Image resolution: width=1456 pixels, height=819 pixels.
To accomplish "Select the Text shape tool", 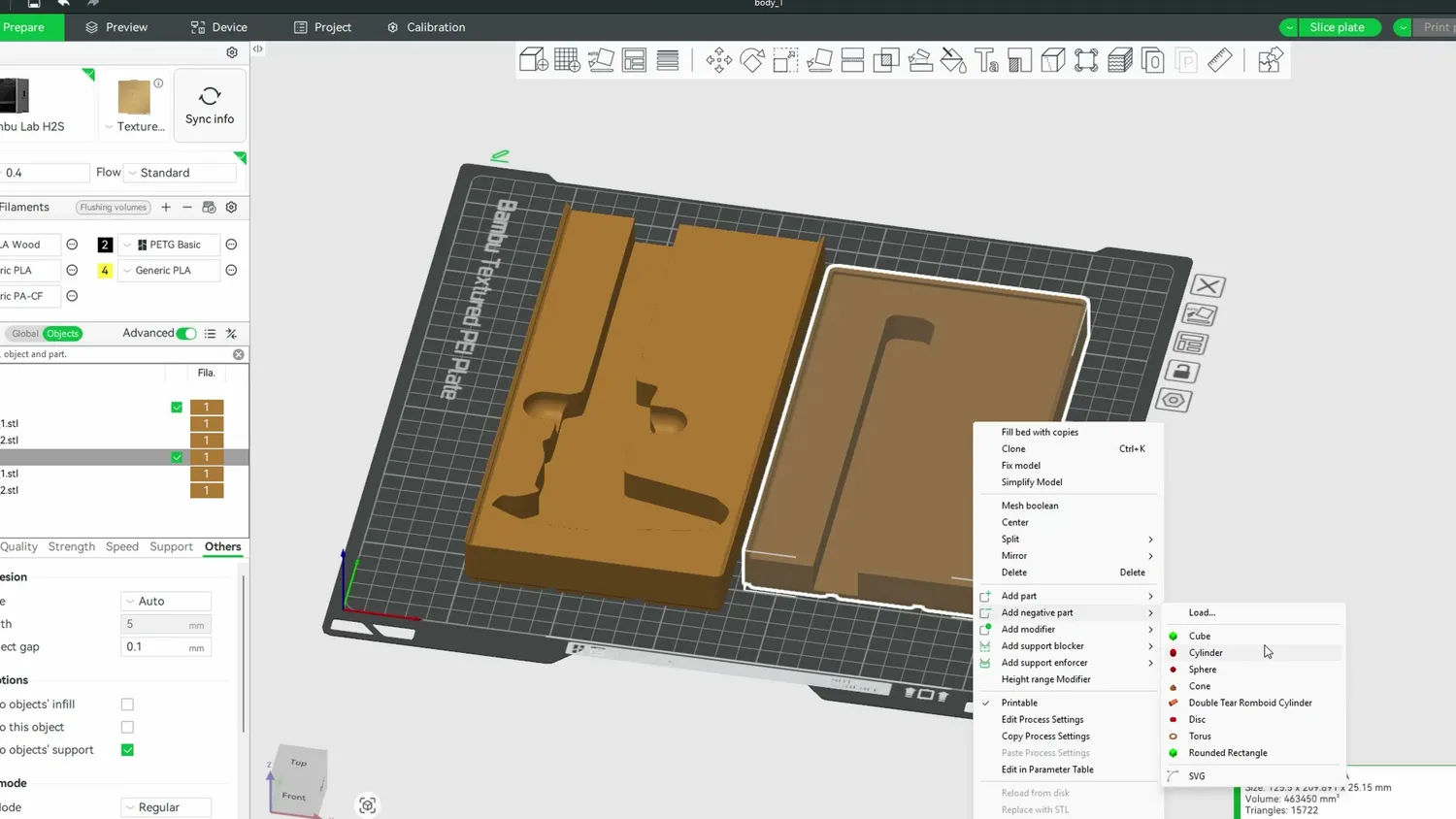I will tap(987, 60).
